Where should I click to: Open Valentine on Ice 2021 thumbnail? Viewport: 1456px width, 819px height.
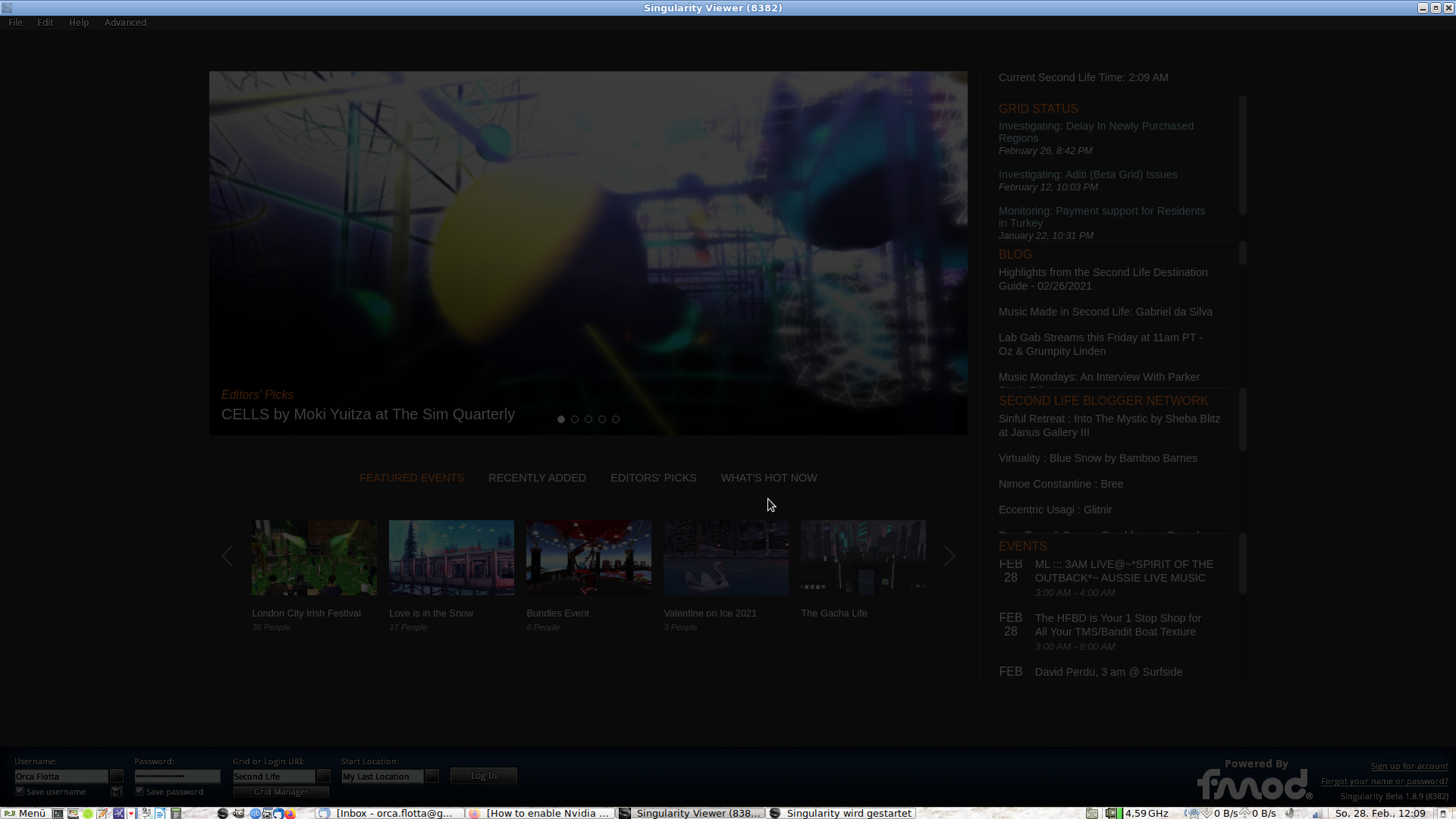pos(726,557)
